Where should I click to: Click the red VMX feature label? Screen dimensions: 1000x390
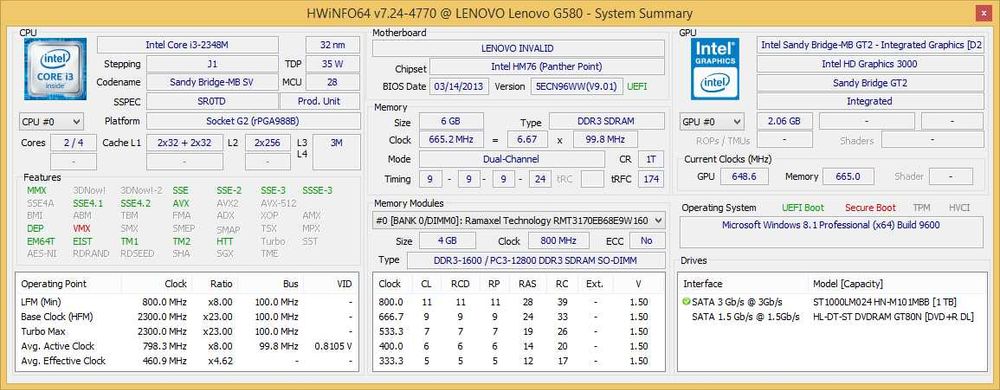coord(82,228)
